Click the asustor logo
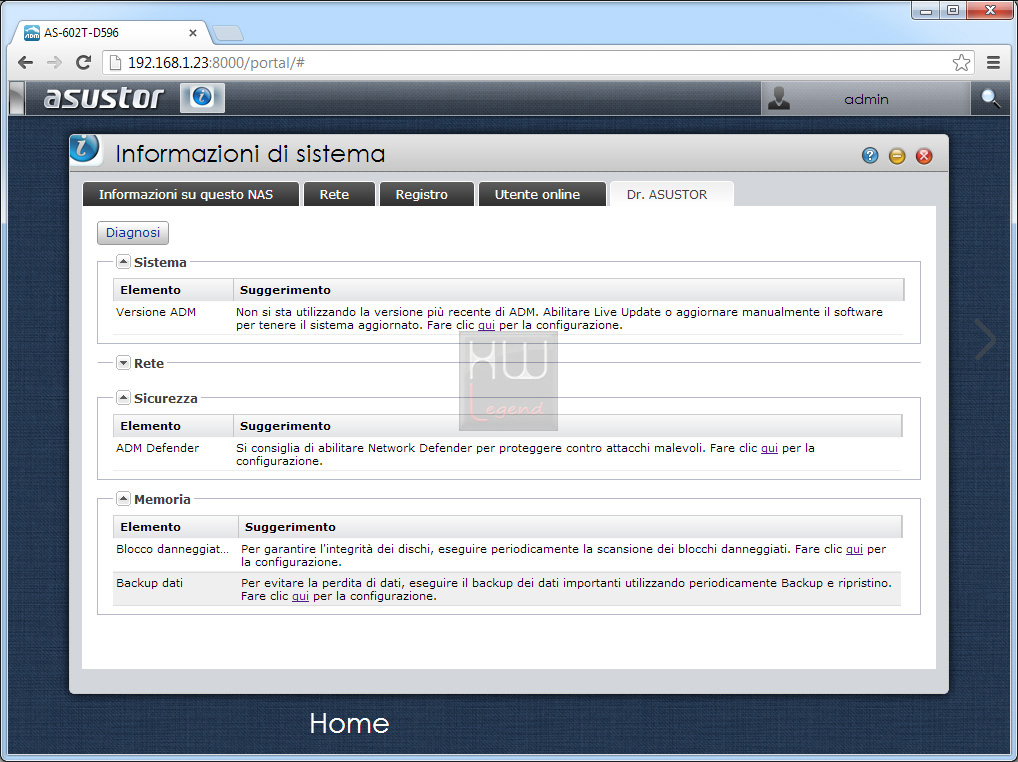Image resolution: width=1018 pixels, height=762 pixels. (103, 98)
